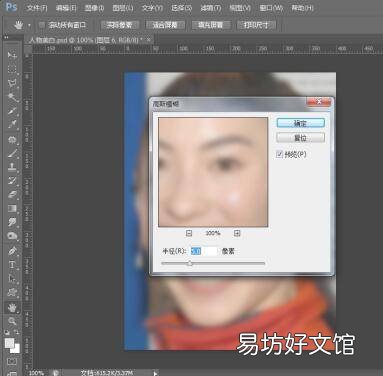The image size is (383, 376).
Task: Select the Zoom tool
Action: click(12, 321)
